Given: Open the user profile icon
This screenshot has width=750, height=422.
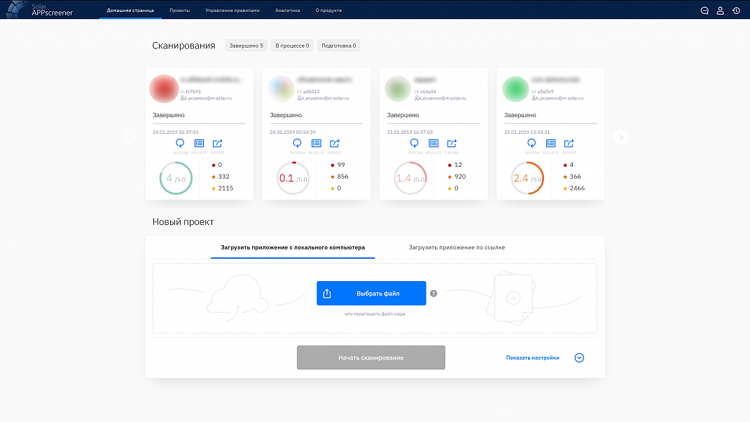Looking at the screenshot, I should tap(720, 11).
